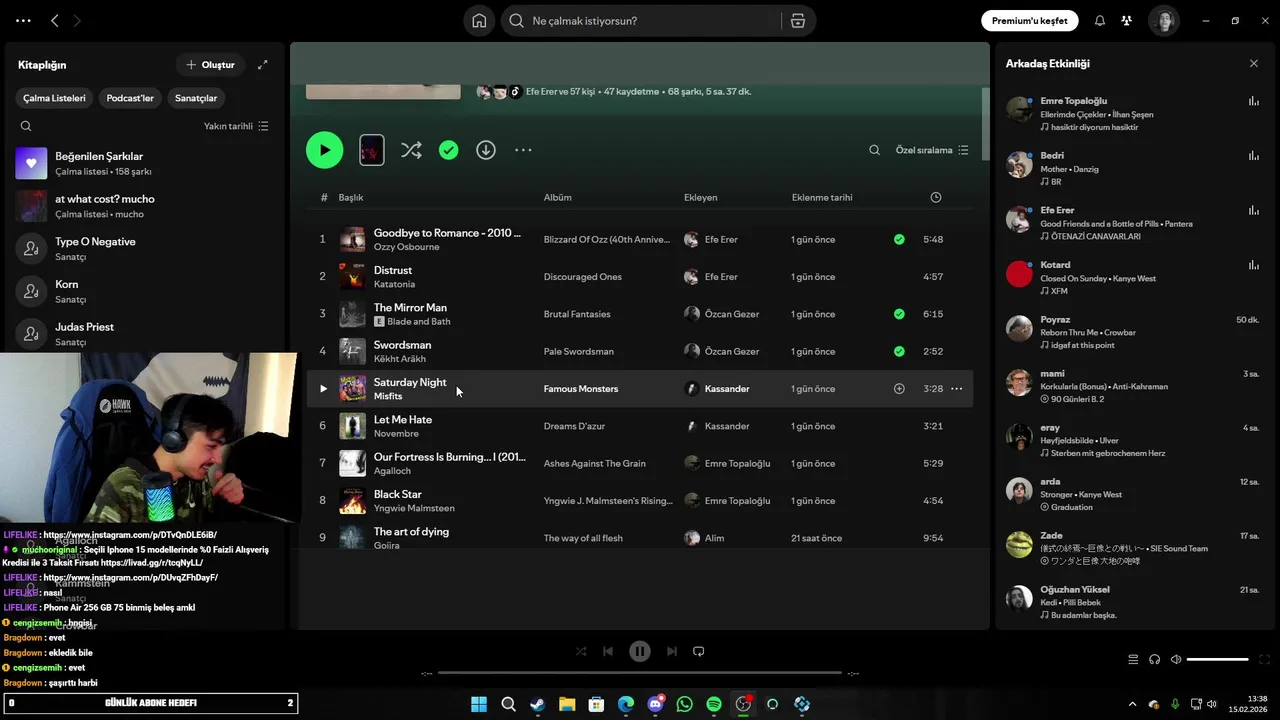This screenshot has height=720, width=1280.
Task: Open File Explorer from the taskbar
Action: coord(567,704)
